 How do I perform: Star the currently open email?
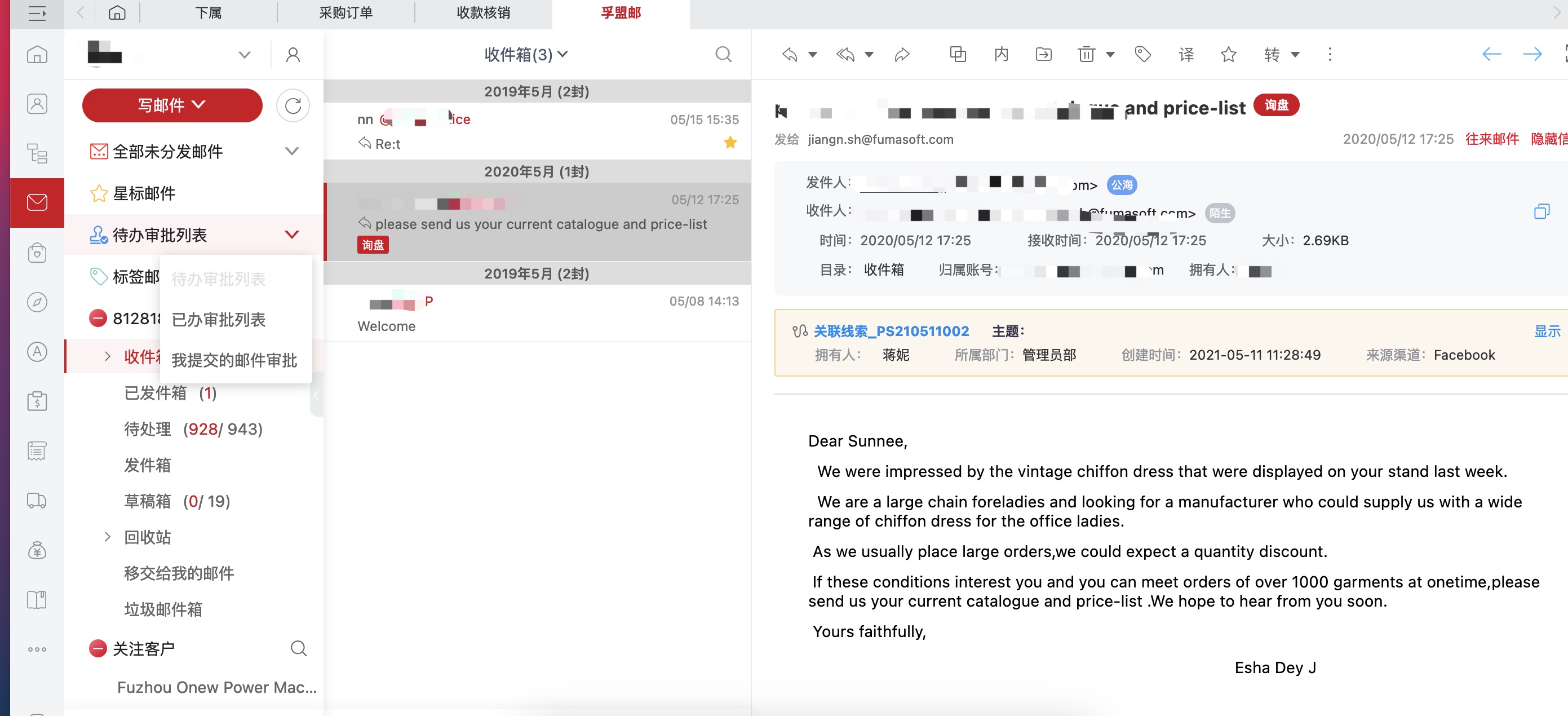[x=1228, y=54]
